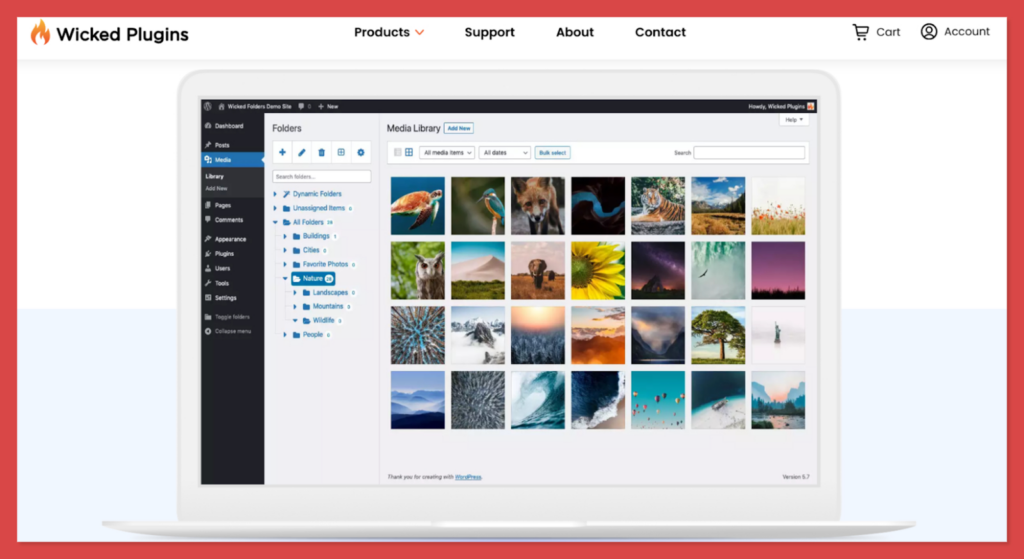
Task: Click the Search folders input field
Action: click(321, 176)
